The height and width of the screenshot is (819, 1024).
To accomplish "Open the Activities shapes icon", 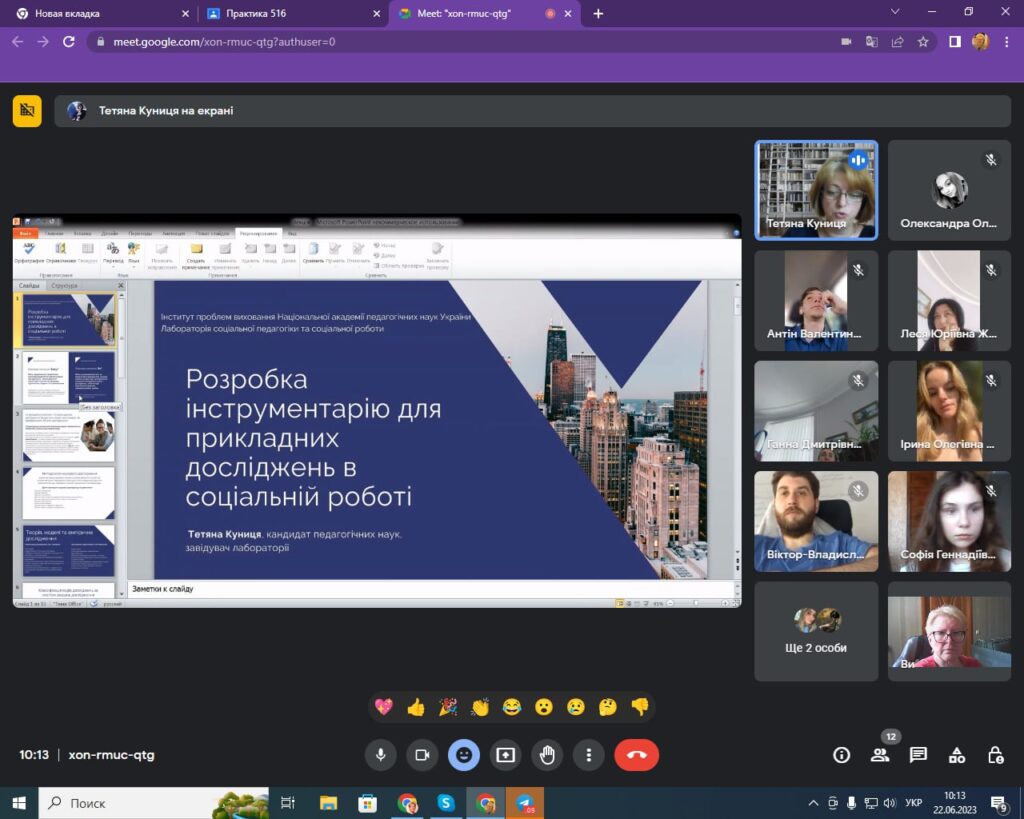I will coord(957,755).
